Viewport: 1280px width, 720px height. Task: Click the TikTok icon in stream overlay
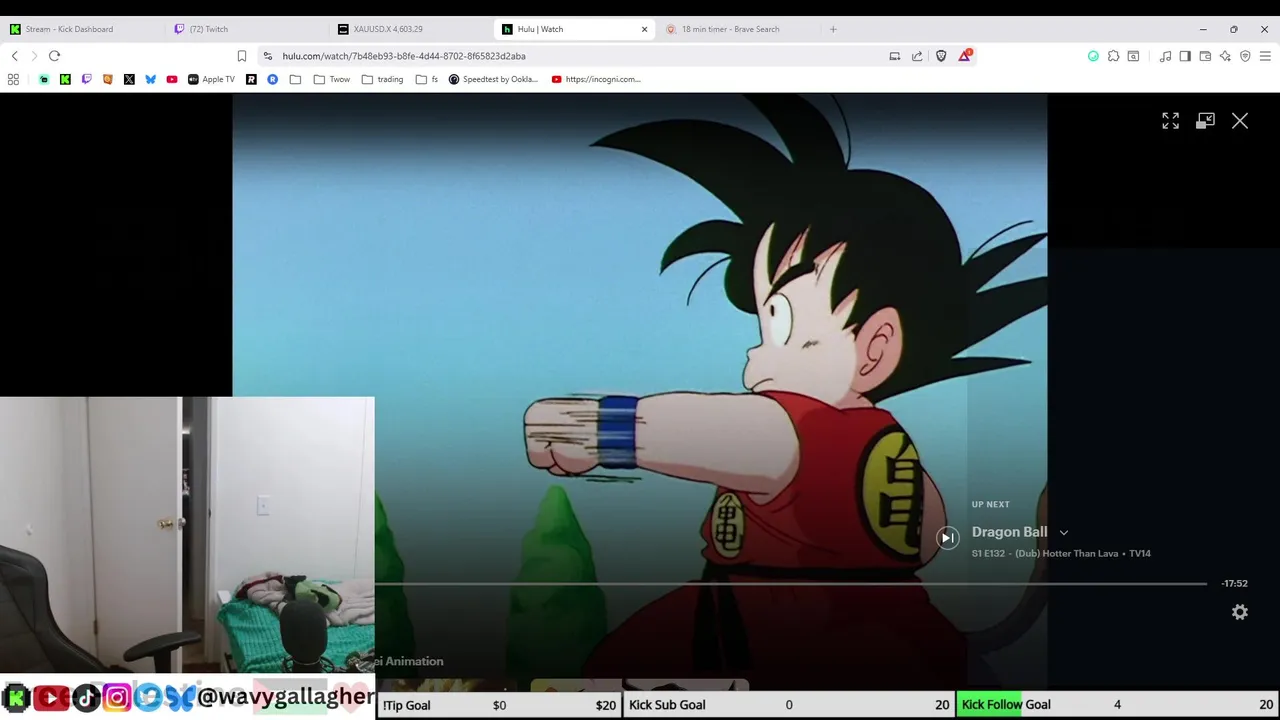85,697
